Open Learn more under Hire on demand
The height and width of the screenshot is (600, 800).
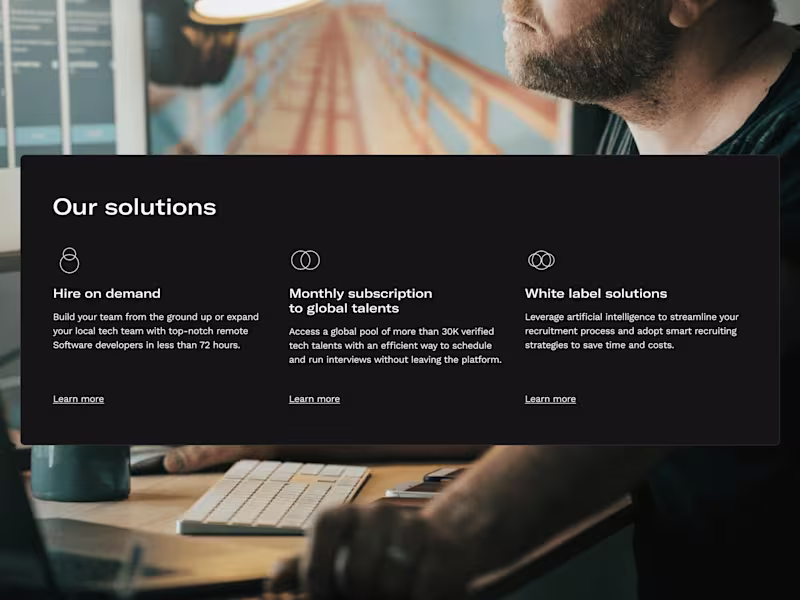pos(79,399)
